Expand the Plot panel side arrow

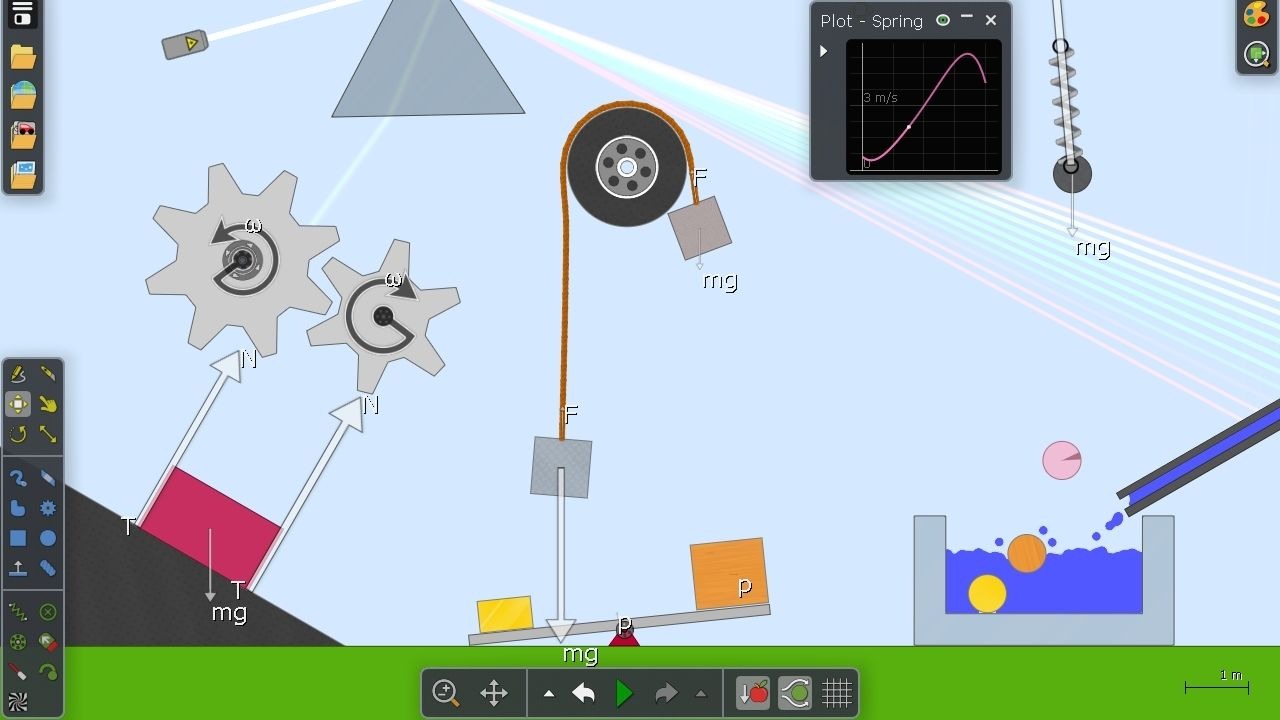click(824, 51)
